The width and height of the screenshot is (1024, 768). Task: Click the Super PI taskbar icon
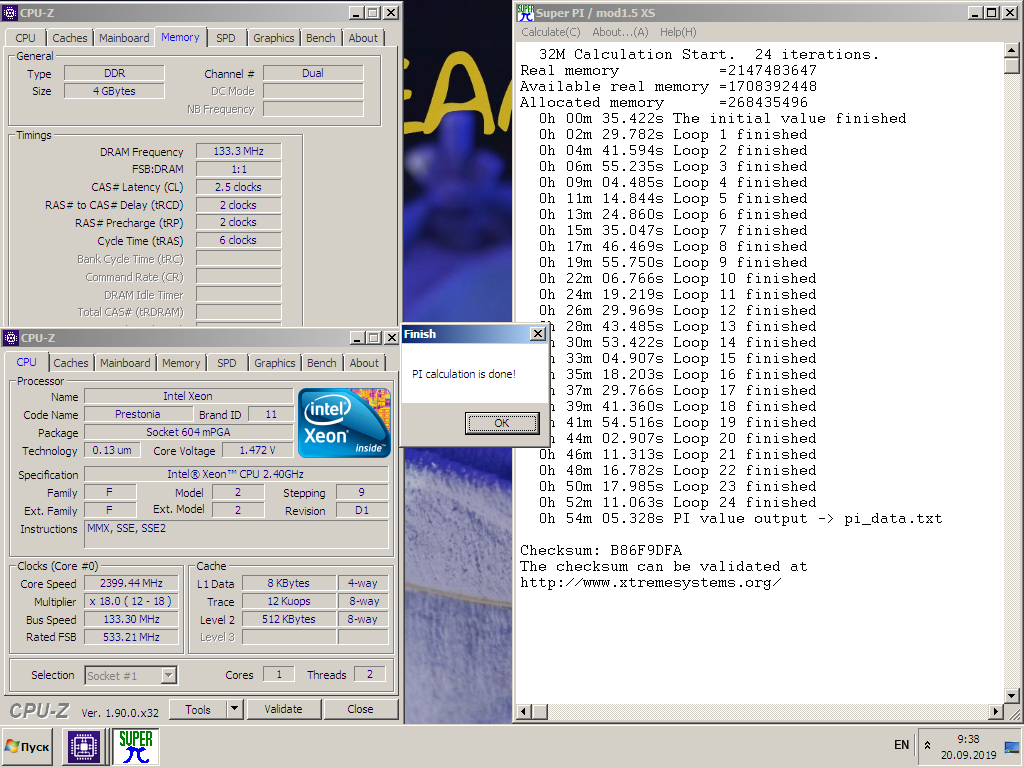tap(136, 746)
